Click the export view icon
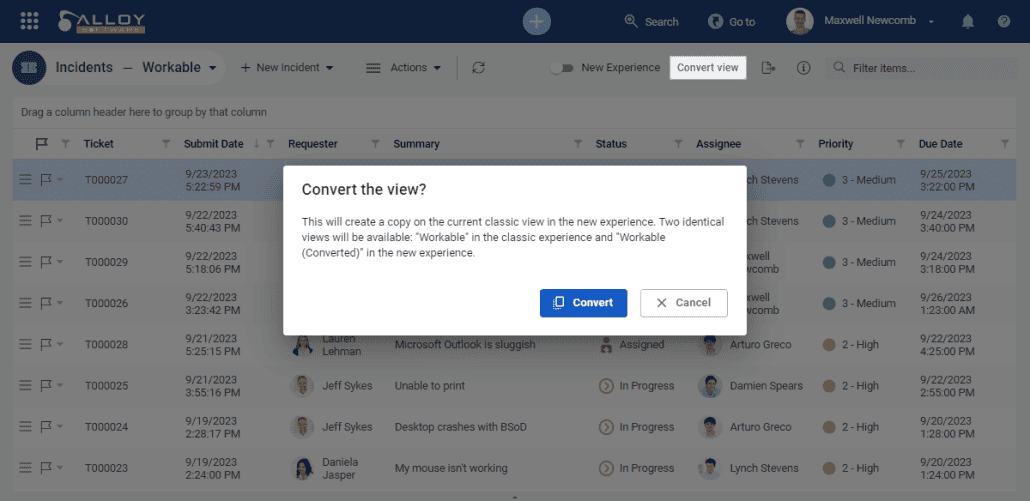 [x=768, y=68]
